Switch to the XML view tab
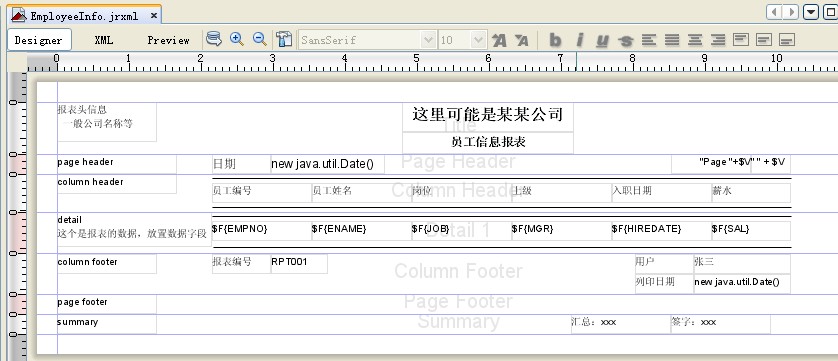The width and height of the screenshot is (838, 361). [104, 40]
